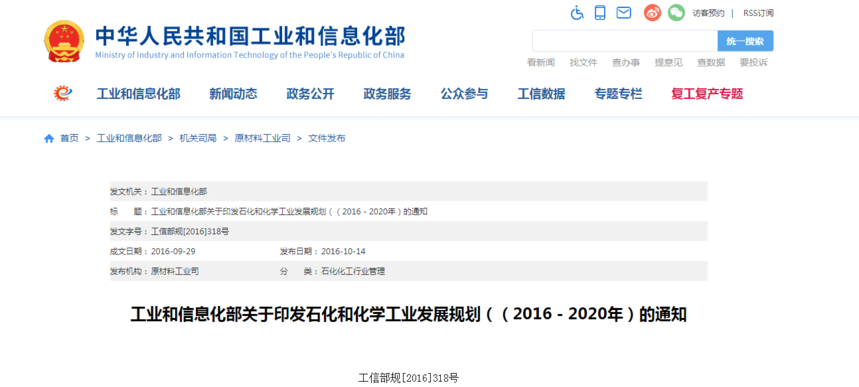Open the Weibo icon
Screen dimensions: 859x387
click(652, 13)
